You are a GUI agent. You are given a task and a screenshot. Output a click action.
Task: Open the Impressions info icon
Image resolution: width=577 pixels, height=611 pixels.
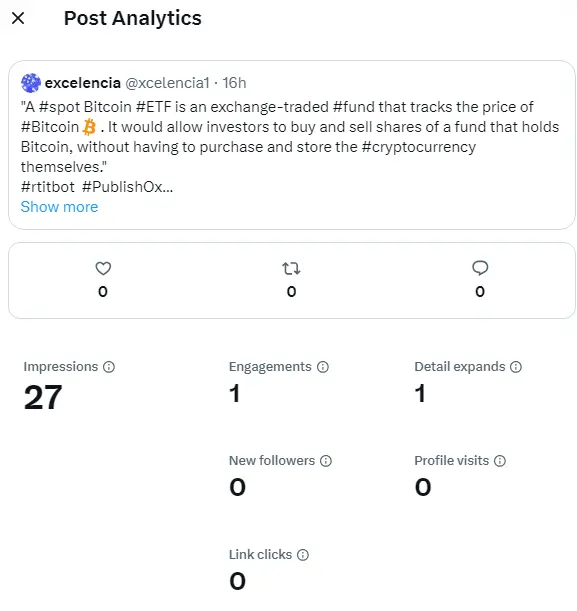tap(109, 367)
